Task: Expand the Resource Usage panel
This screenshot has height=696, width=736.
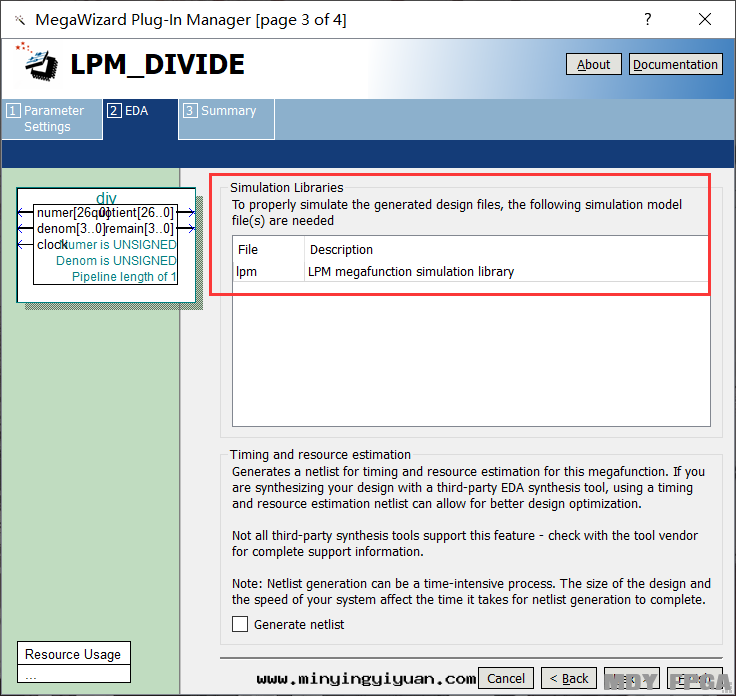Action: (73, 655)
